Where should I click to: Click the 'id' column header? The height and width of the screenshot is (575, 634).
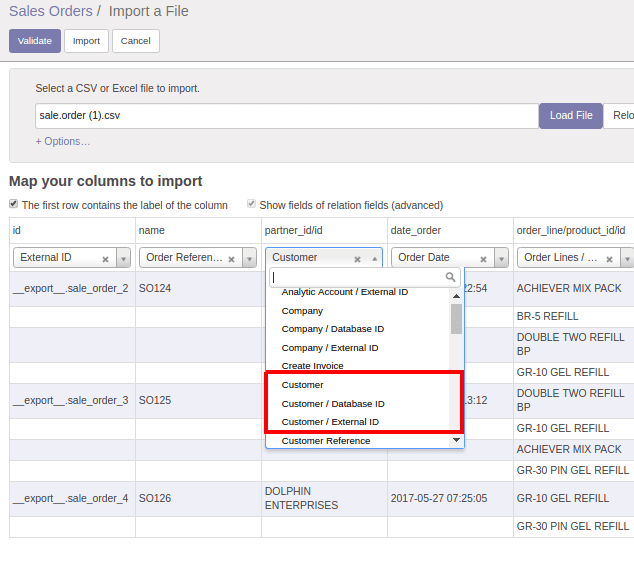(x=72, y=230)
